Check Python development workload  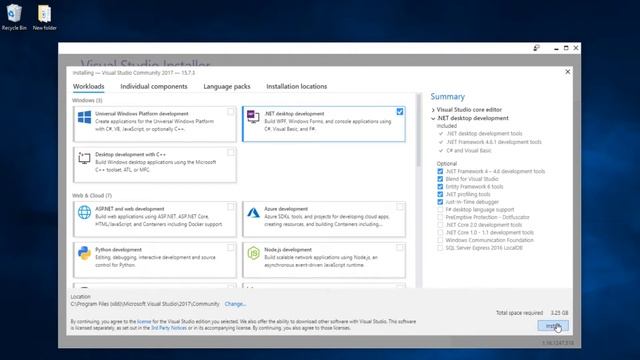click(231, 248)
